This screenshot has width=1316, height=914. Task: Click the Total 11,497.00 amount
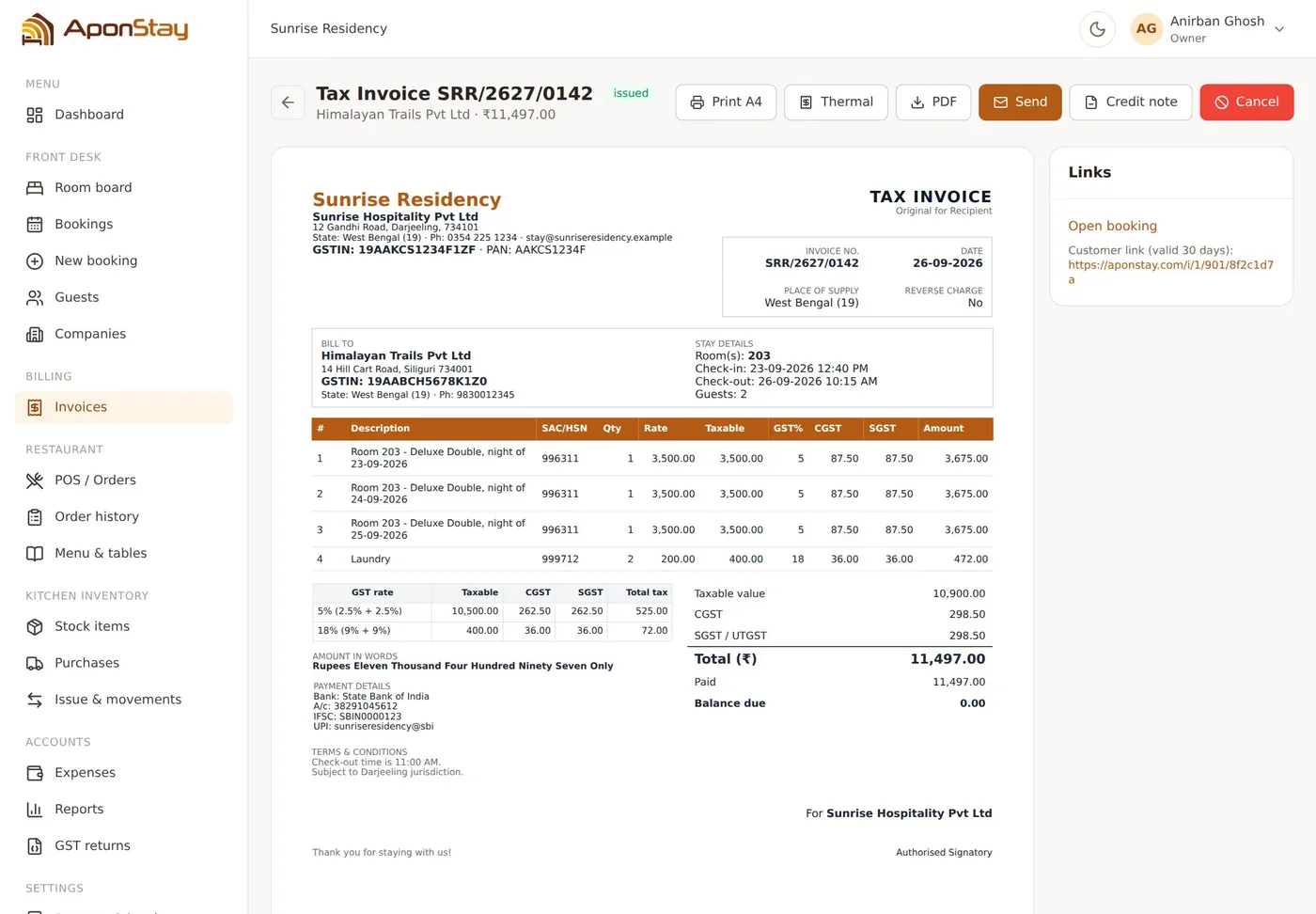(x=948, y=660)
